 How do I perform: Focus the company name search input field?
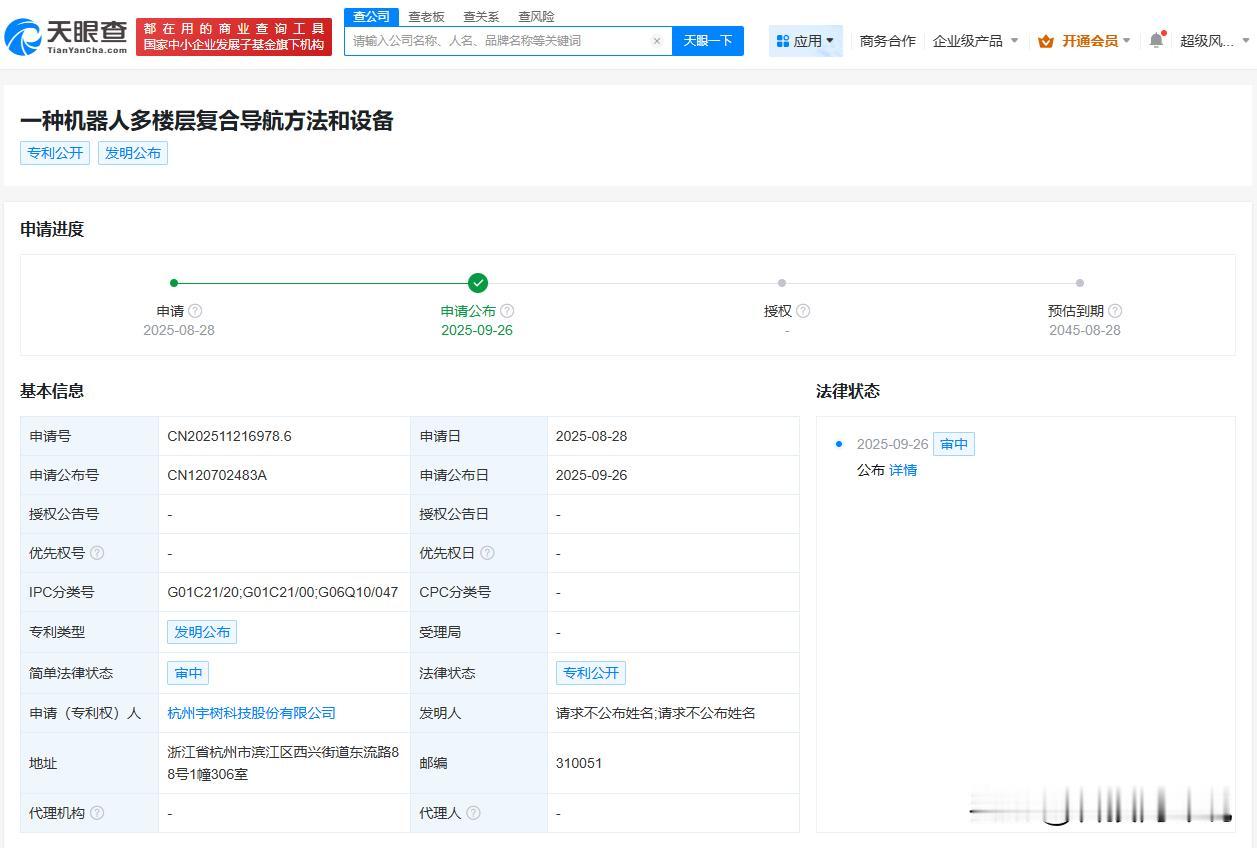(500, 41)
